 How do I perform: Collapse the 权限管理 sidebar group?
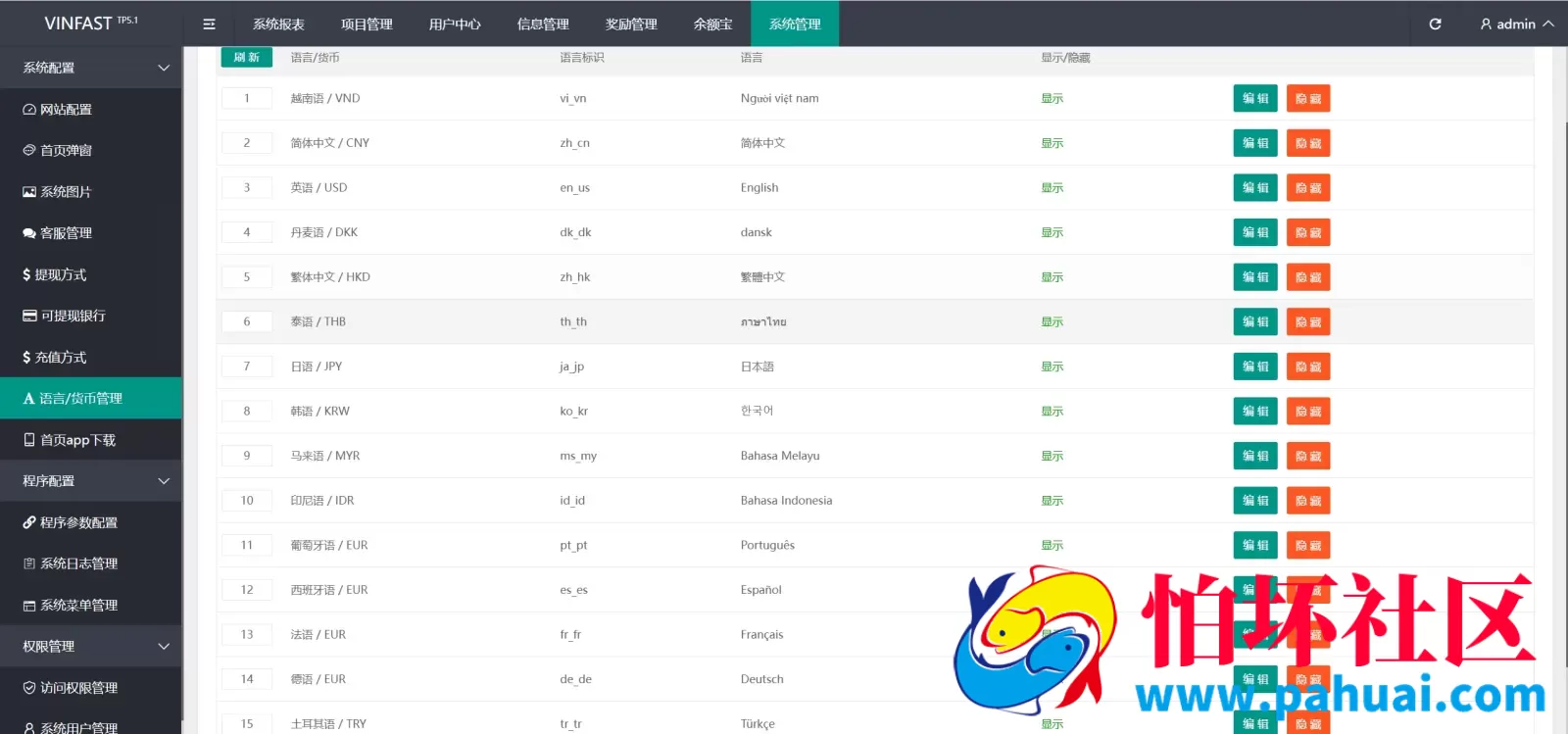(x=91, y=646)
